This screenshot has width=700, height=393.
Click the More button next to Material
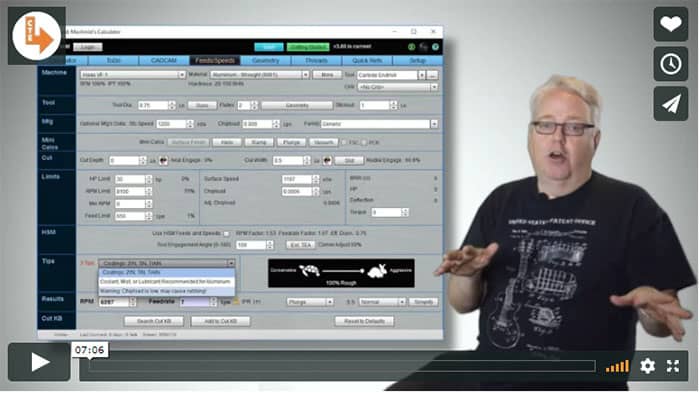click(x=327, y=75)
